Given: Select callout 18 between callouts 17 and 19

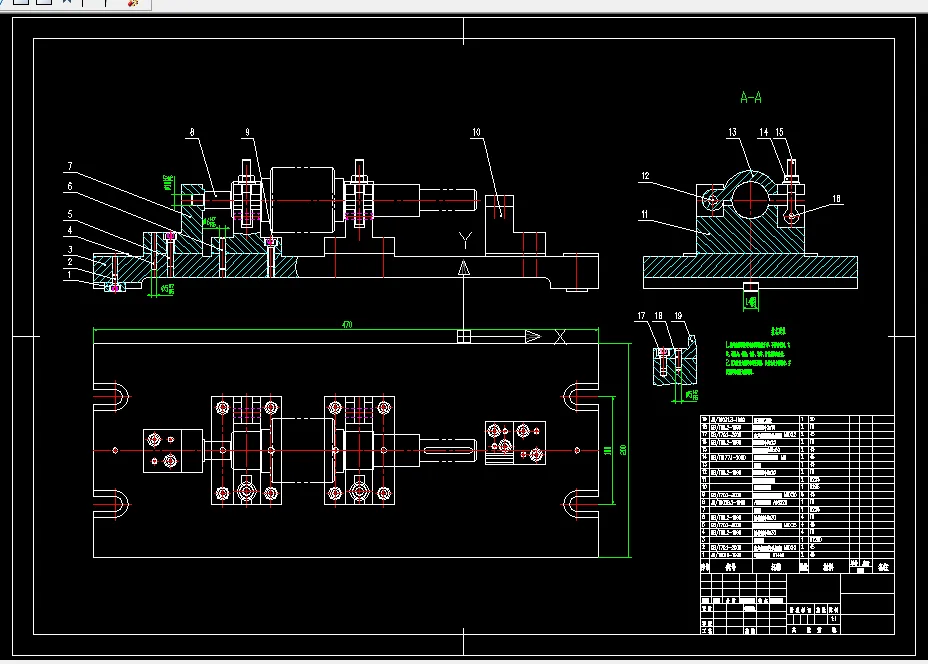Looking at the screenshot, I should tap(658, 316).
